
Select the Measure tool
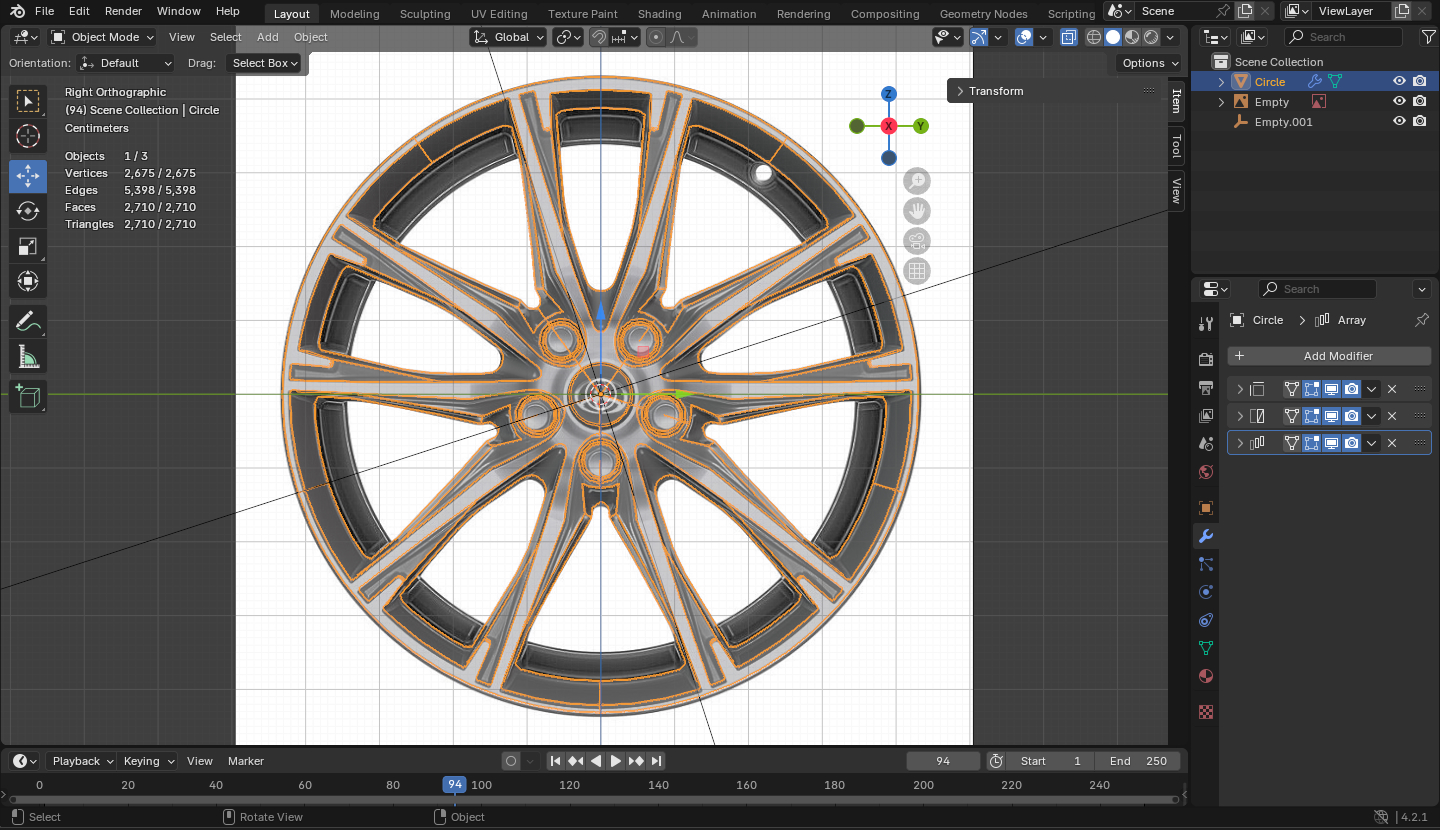coord(28,356)
